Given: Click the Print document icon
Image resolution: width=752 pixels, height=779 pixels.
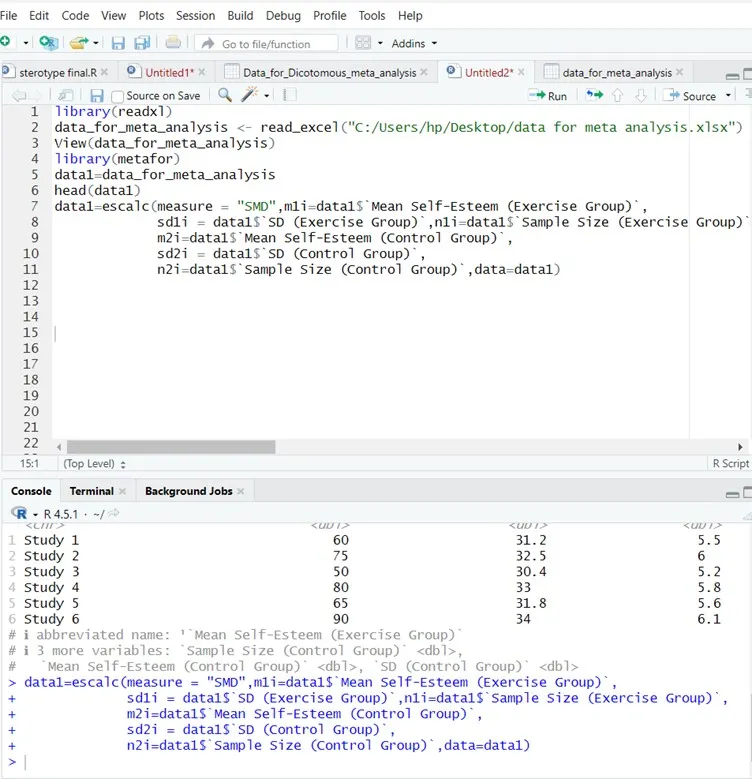Looking at the screenshot, I should tap(173, 43).
